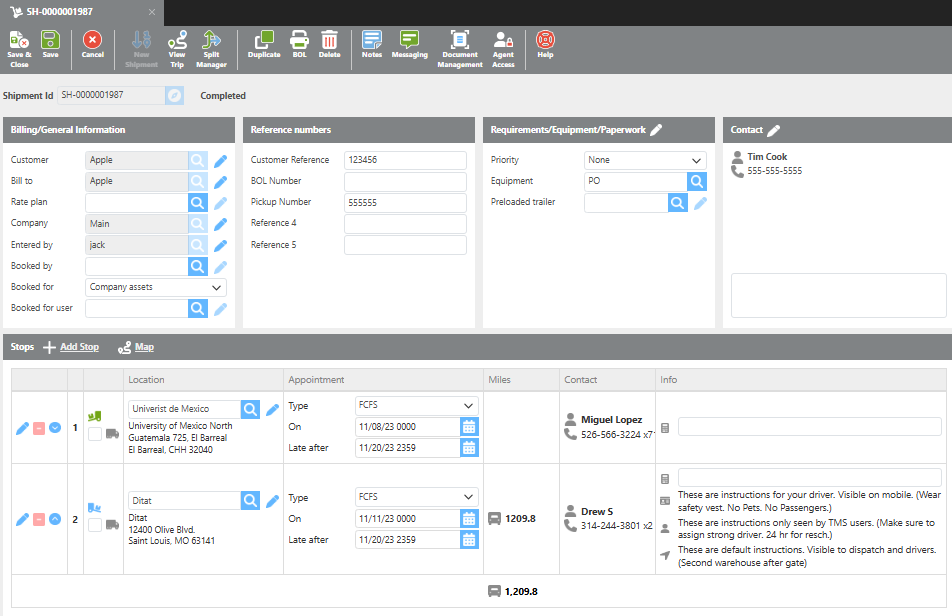This screenshot has height=616, width=952.
Task: Open the stops Map link
Action: pyautogui.click(x=144, y=347)
